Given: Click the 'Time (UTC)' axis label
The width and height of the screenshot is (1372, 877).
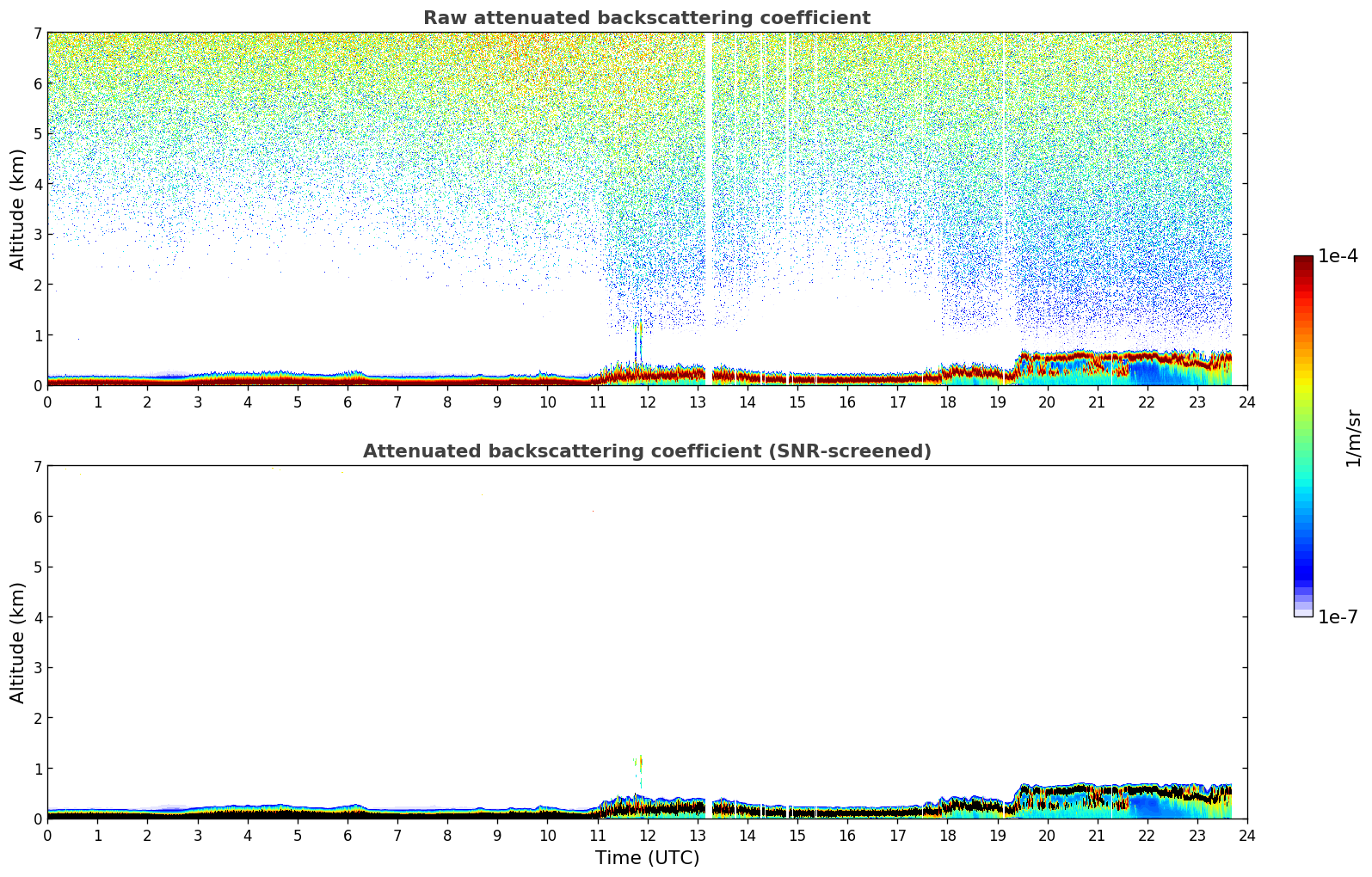Looking at the screenshot, I should 647,857.
